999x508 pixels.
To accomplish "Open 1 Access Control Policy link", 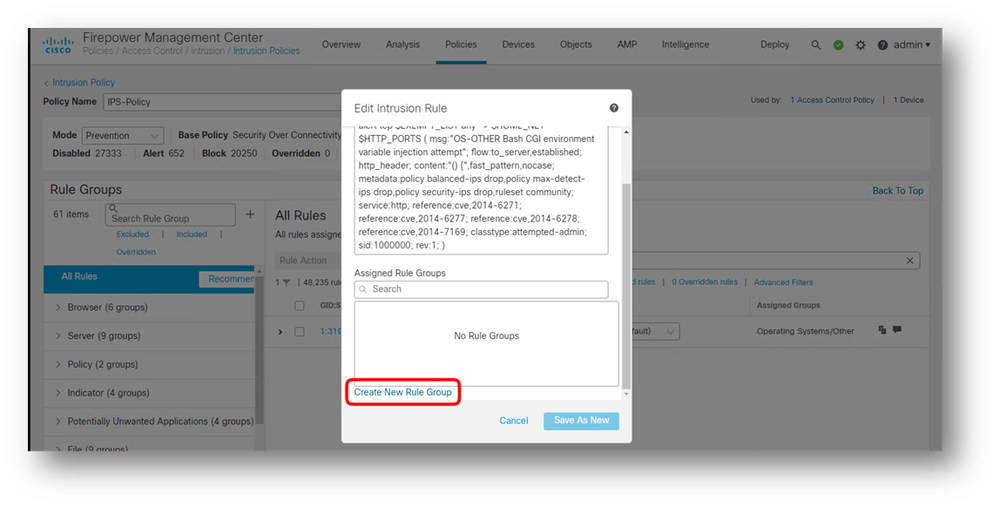I will pos(832,100).
